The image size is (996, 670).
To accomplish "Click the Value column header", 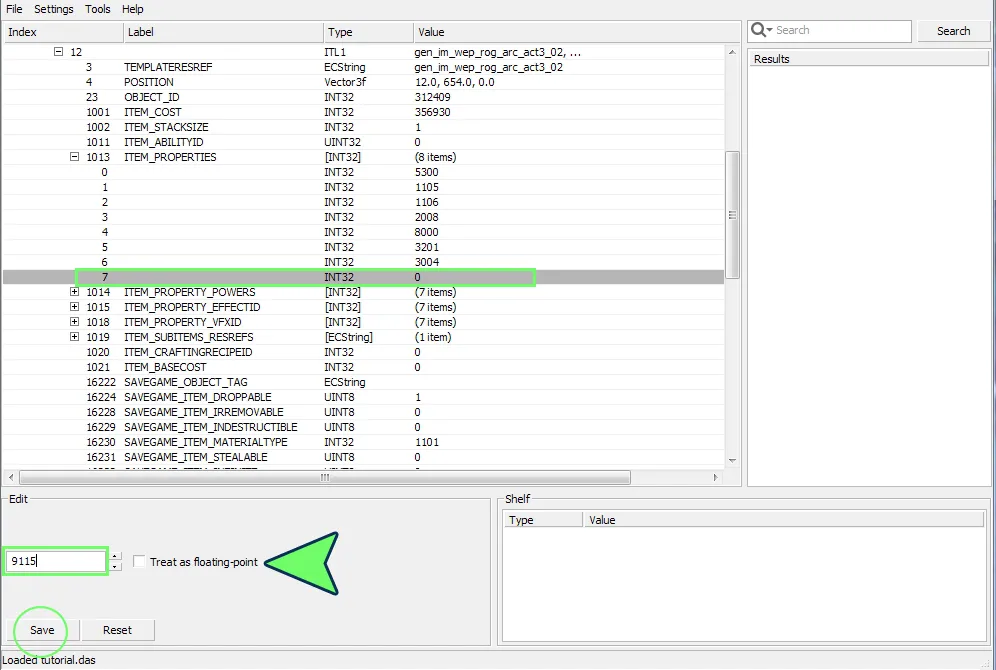I will point(431,32).
